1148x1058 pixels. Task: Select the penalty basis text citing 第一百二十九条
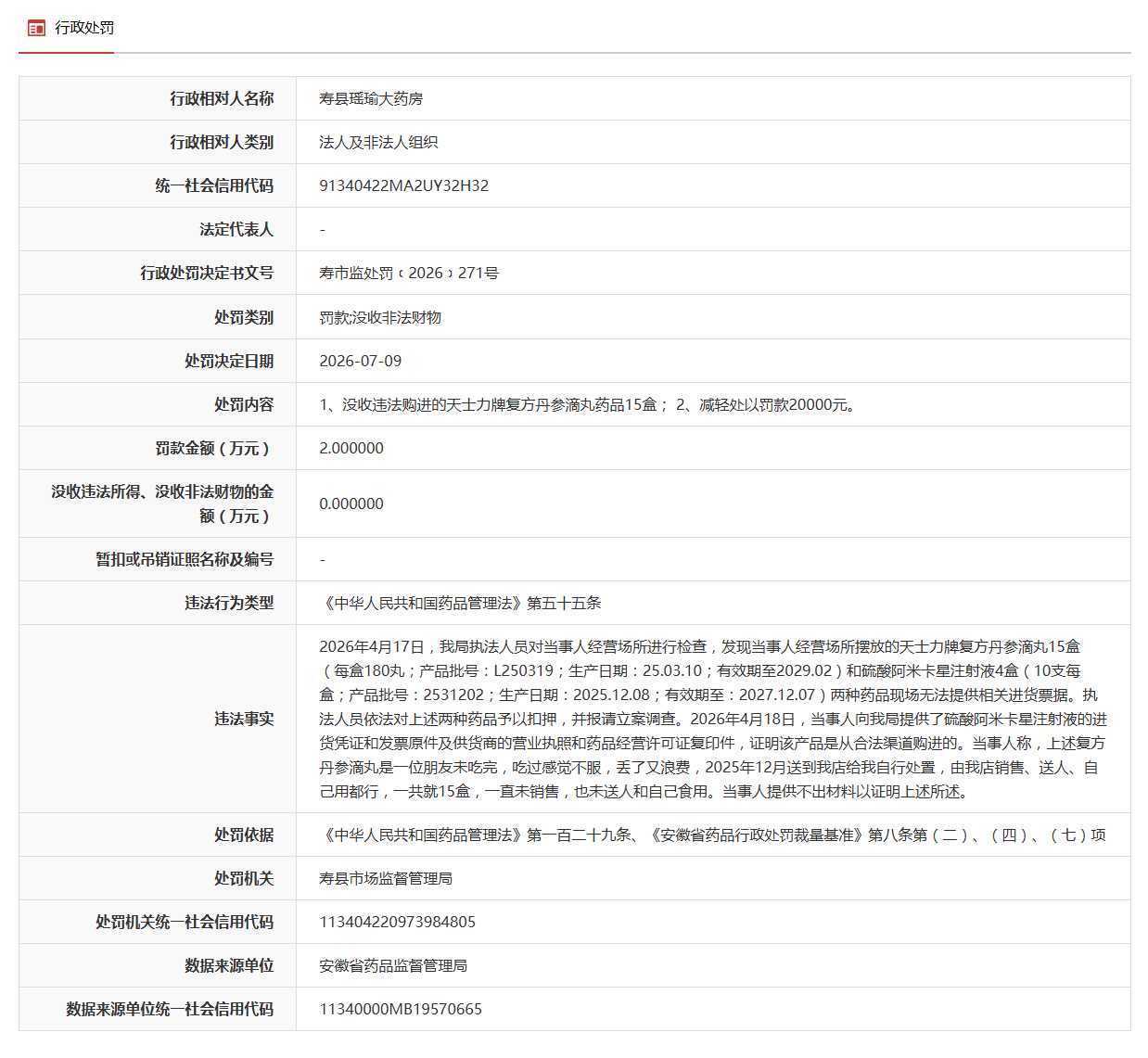tap(712, 835)
